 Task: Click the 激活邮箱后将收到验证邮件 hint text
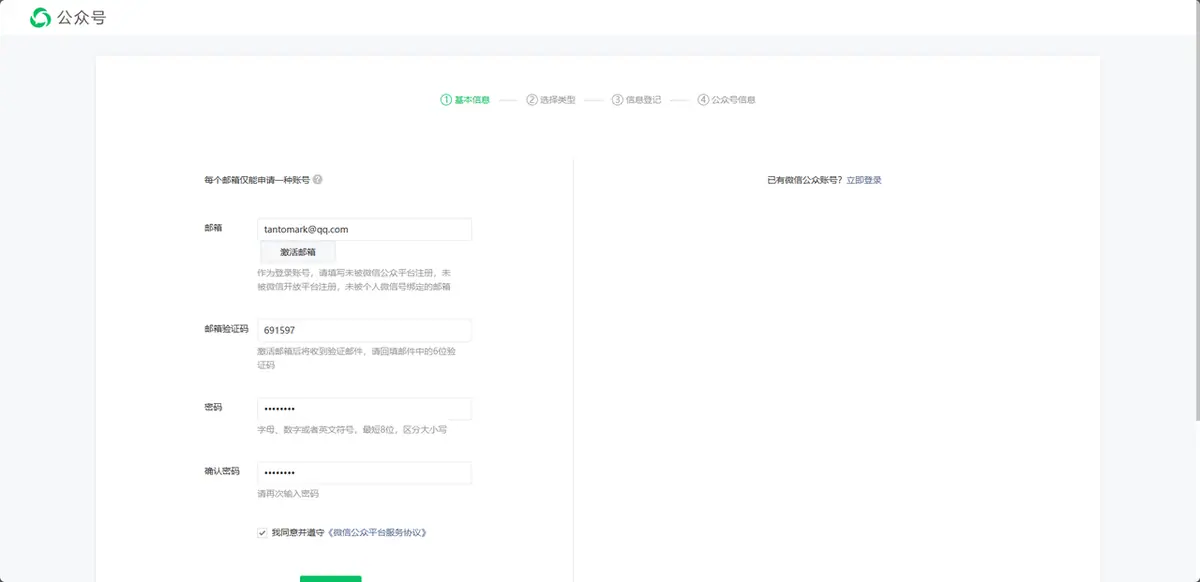[x=356, y=358]
